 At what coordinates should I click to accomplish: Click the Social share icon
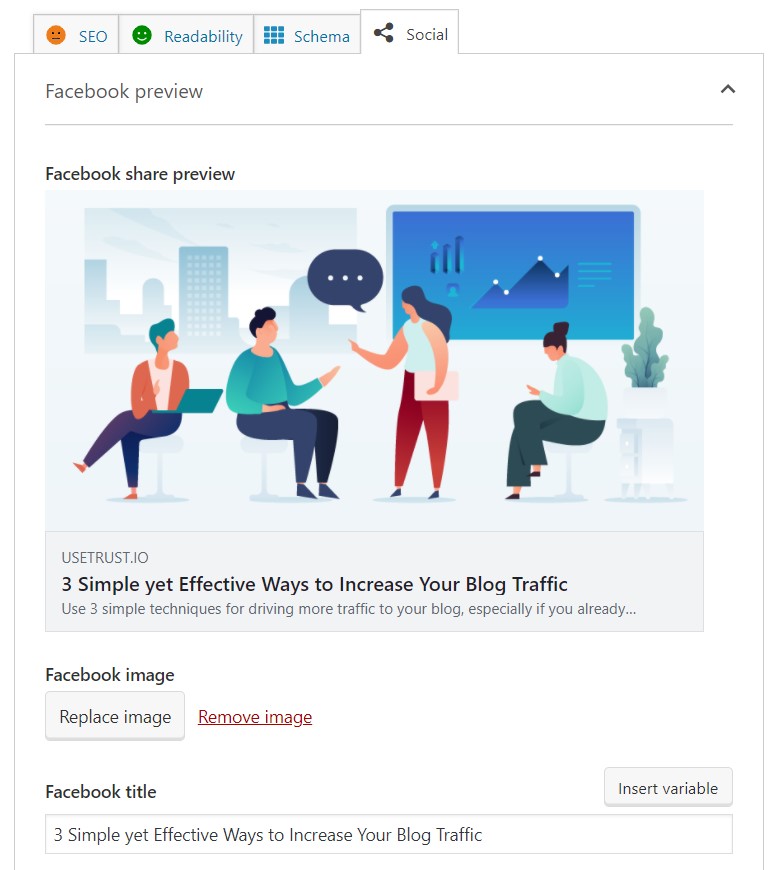click(383, 33)
